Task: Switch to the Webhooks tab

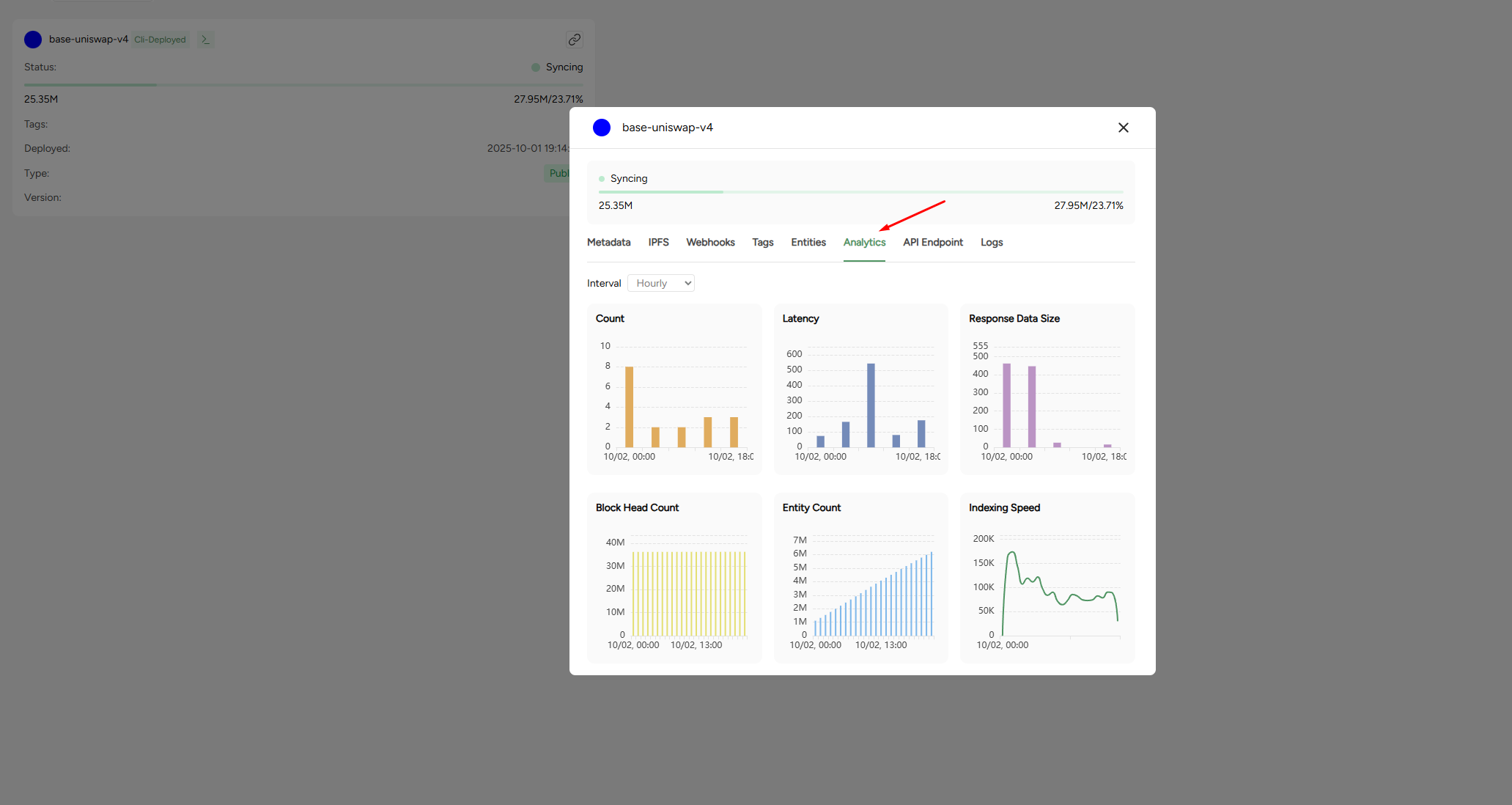Action: (x=710, y=243)
